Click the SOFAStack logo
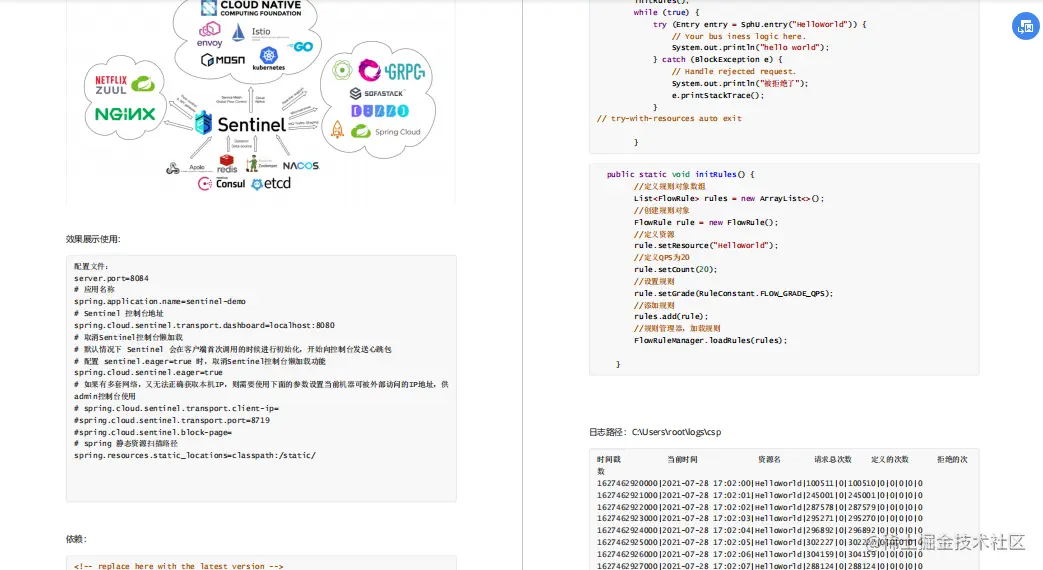The image size is (1043, 570). (x=376, y=93)
